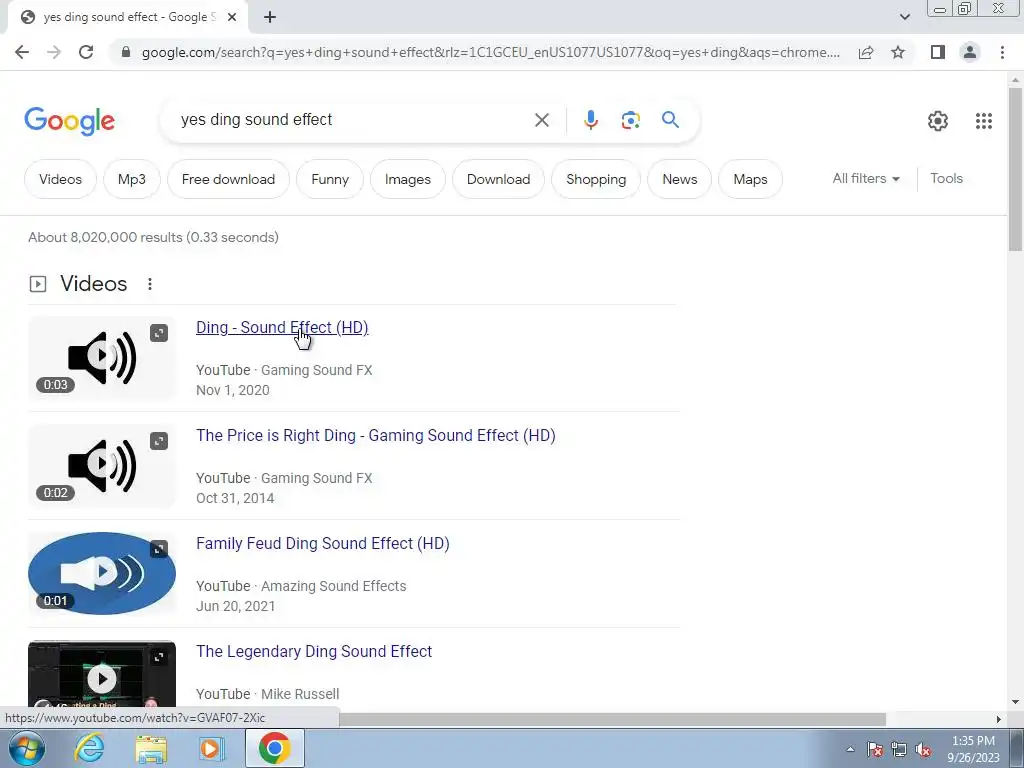Open the Google apps grid

coord(984,121)
